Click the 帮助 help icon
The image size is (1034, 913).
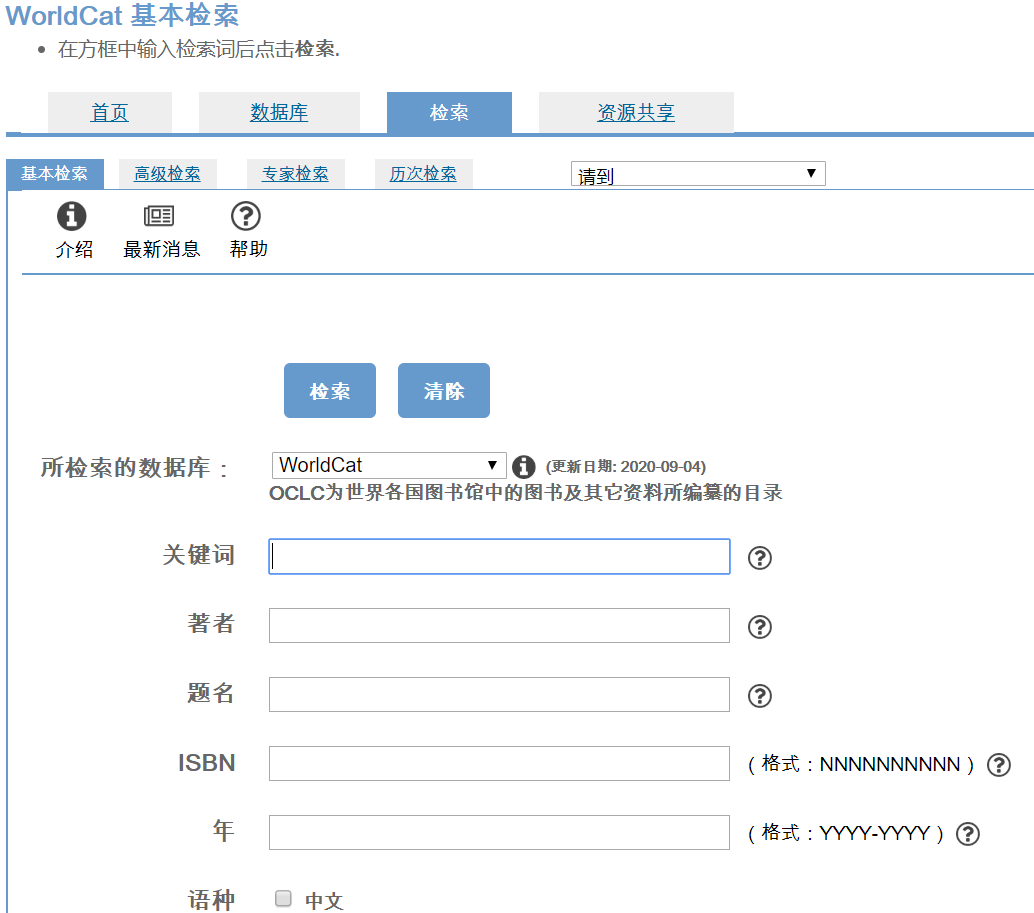(246, 216)
